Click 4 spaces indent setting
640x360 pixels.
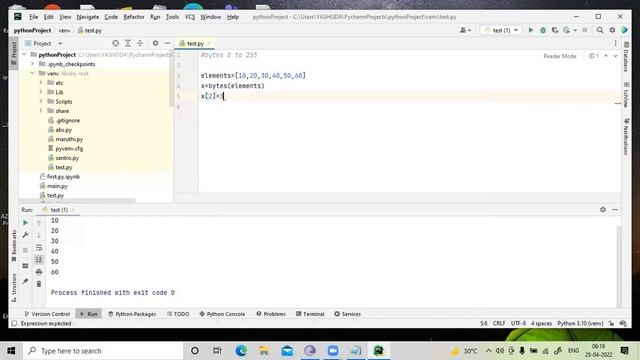tap(541, 323)
